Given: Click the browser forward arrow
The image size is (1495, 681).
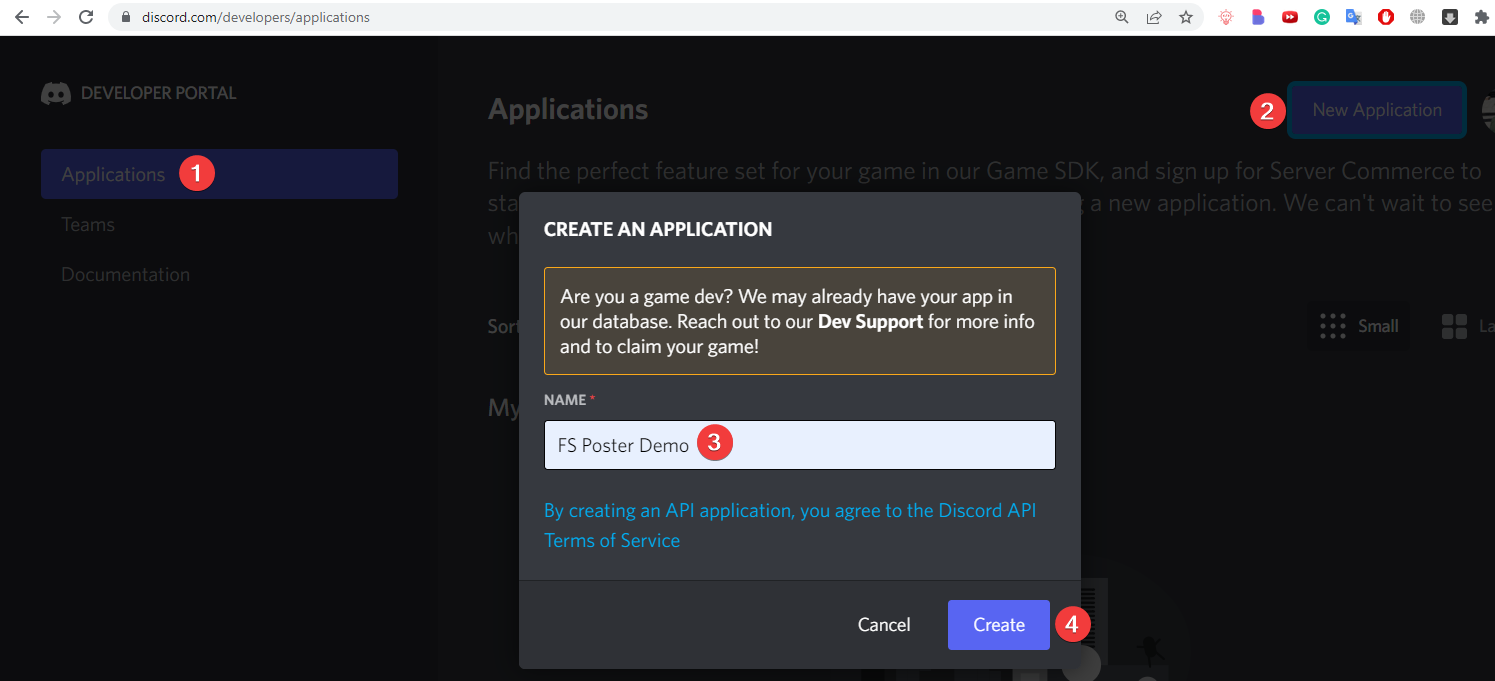Looking at the screenshot, I should (53, 17).
